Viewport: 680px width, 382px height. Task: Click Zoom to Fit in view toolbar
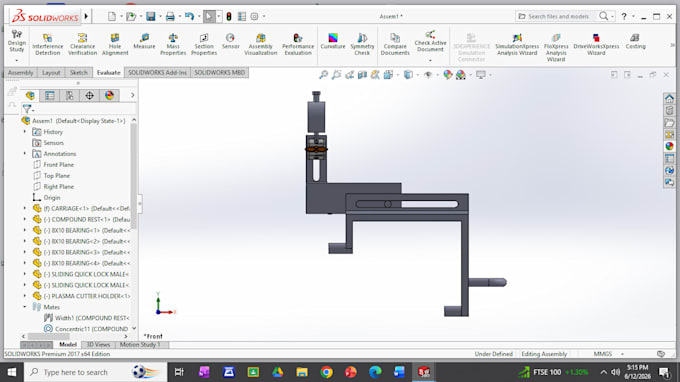(x=324, y=75)
